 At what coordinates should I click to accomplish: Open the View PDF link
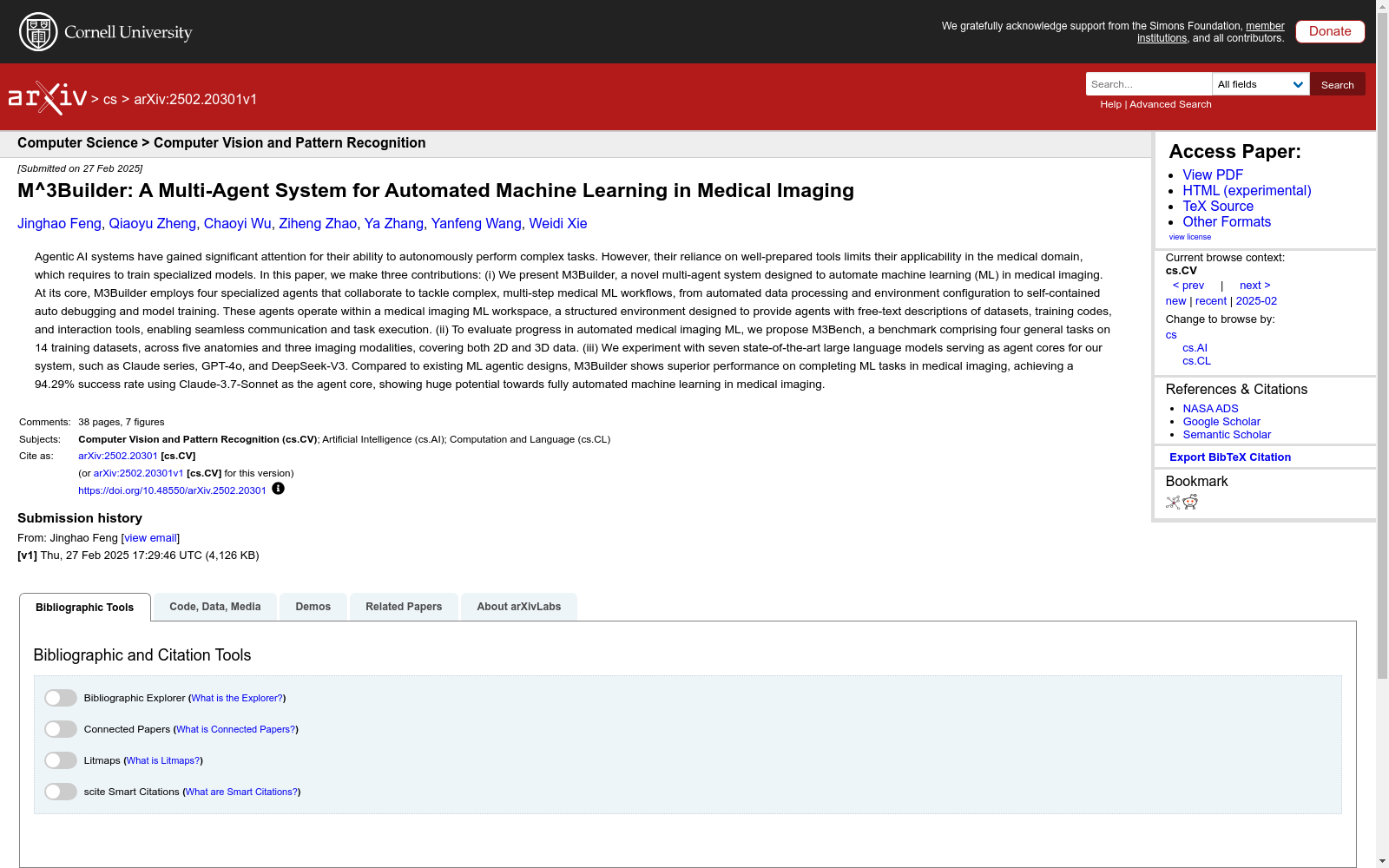pyautogui.click(x=1213, y=175)
